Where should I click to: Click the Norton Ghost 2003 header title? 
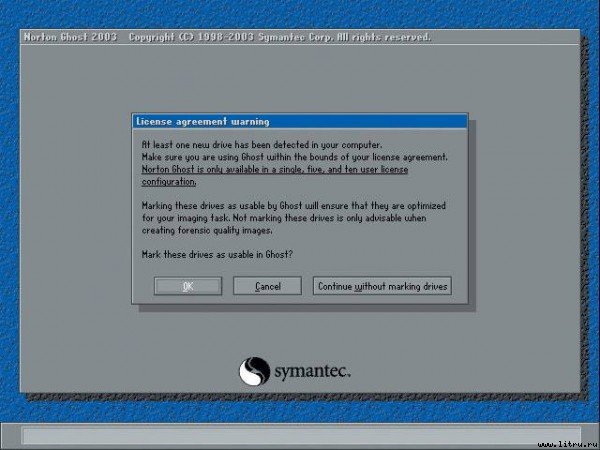click(x=69, y=37)
